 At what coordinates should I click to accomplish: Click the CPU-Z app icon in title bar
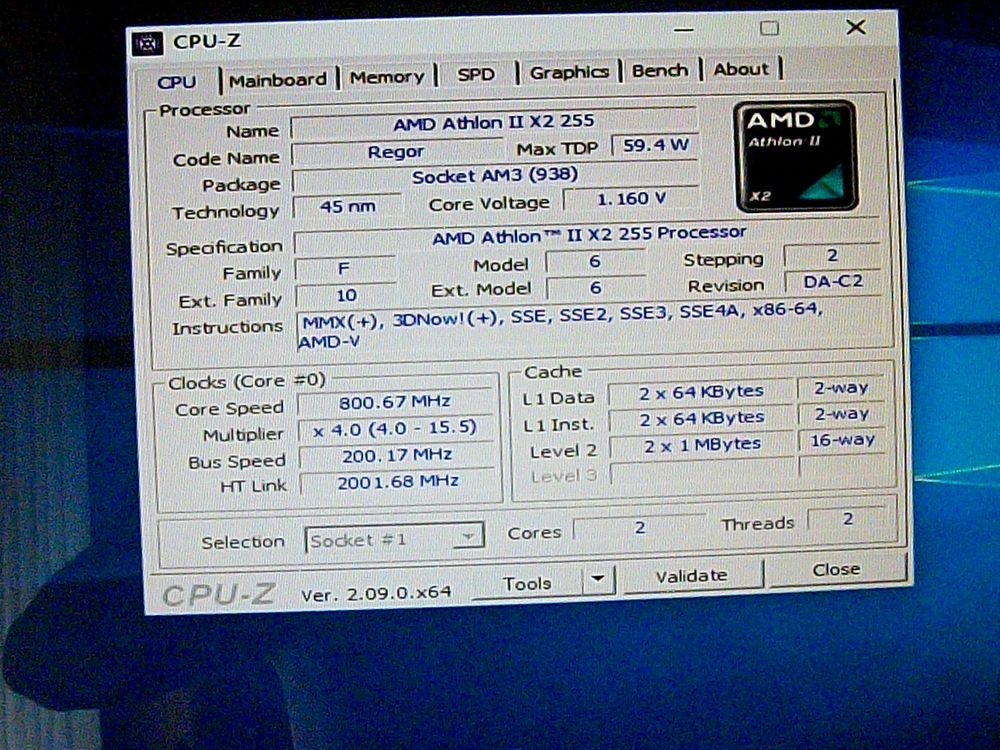pyautogui.click(x=147, y=44)
